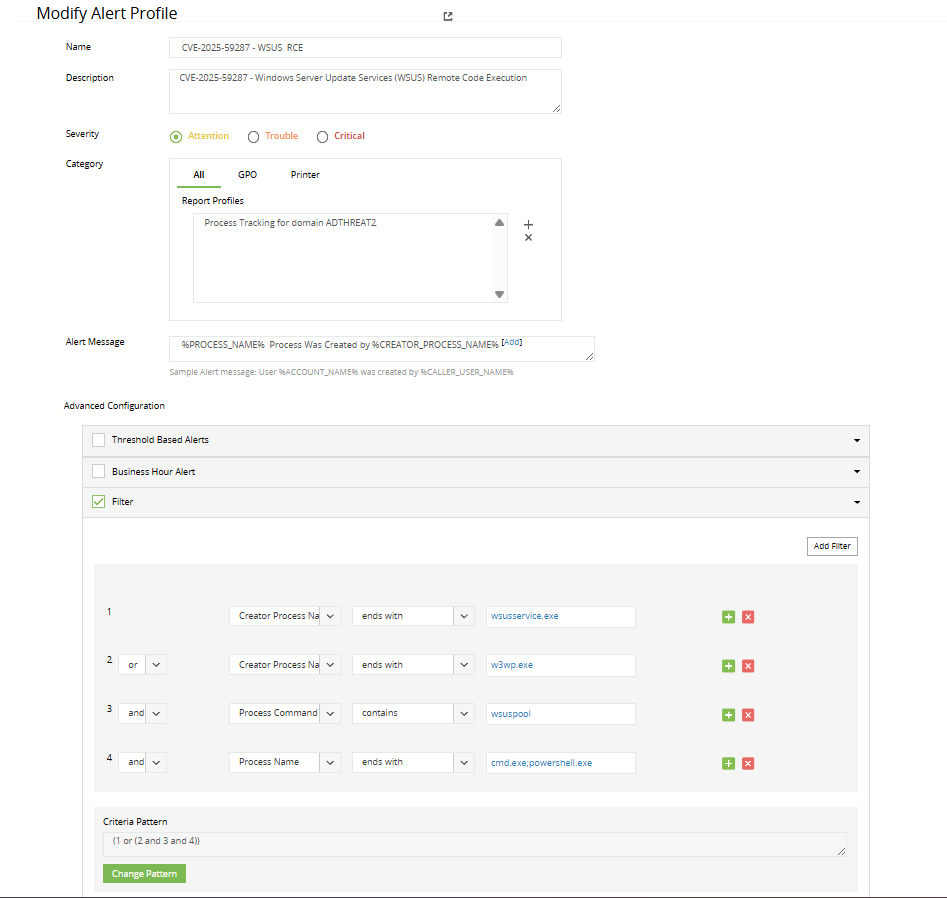
Task: Click the plus icon beside Report Profiles list
Action: [x=529, y=224]
